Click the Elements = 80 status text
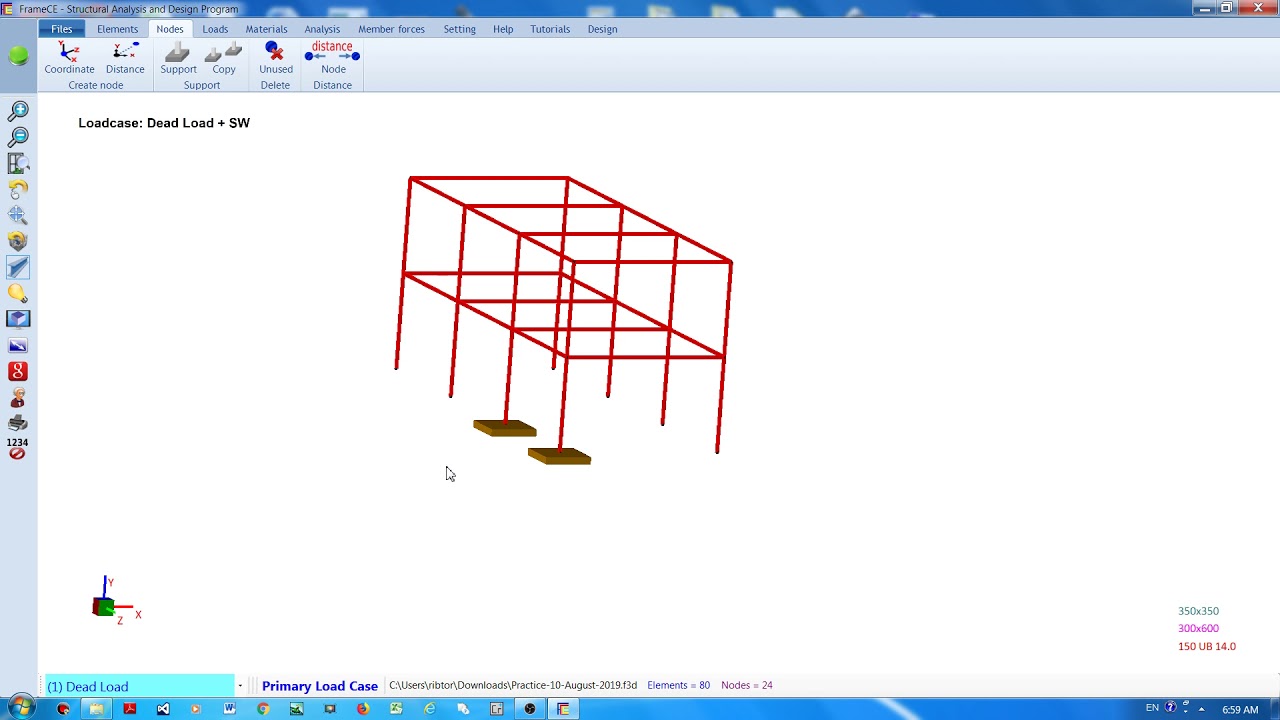The height and width of the screenshot is (720, 1280). coord(678,685)
